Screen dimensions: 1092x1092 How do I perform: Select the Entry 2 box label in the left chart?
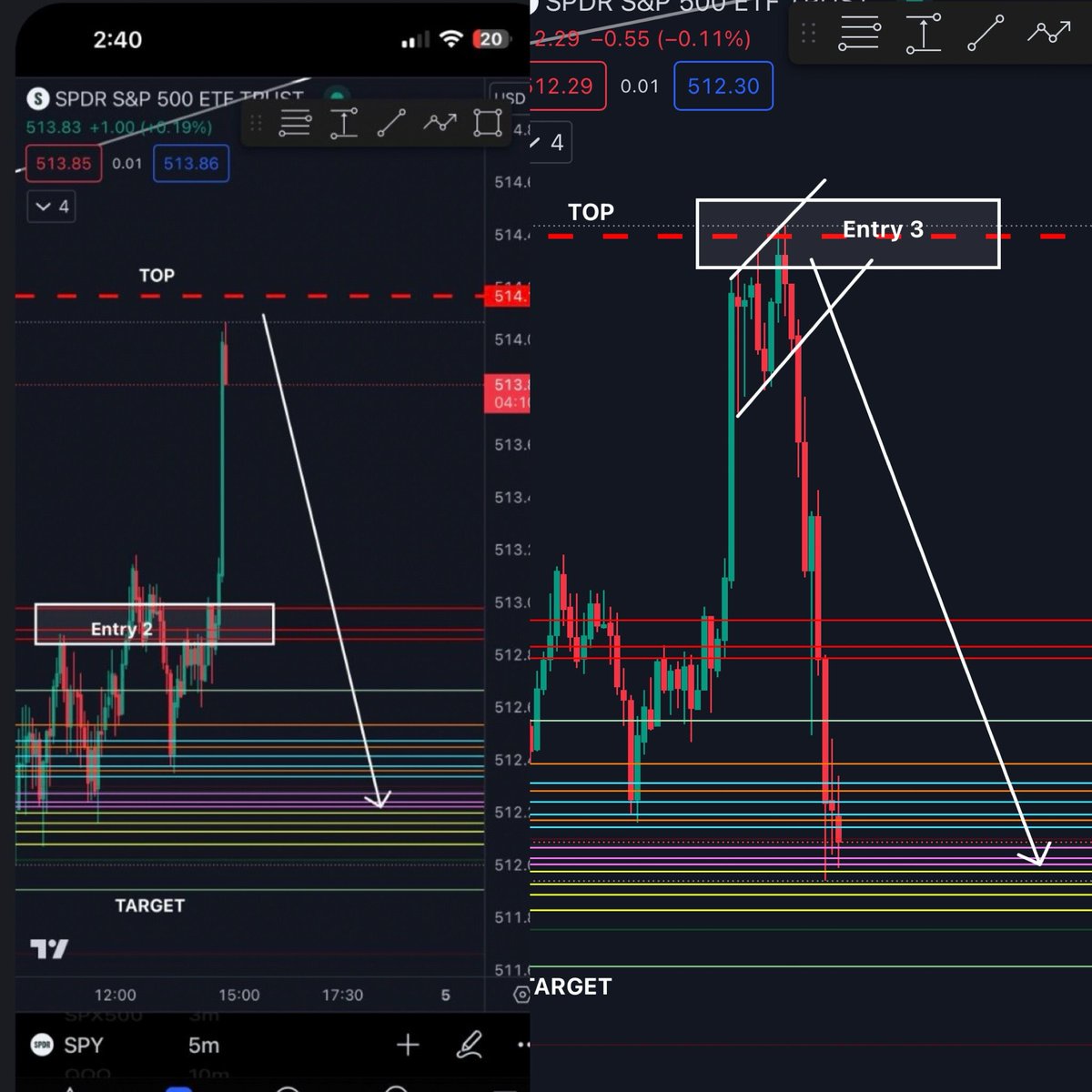122,629
